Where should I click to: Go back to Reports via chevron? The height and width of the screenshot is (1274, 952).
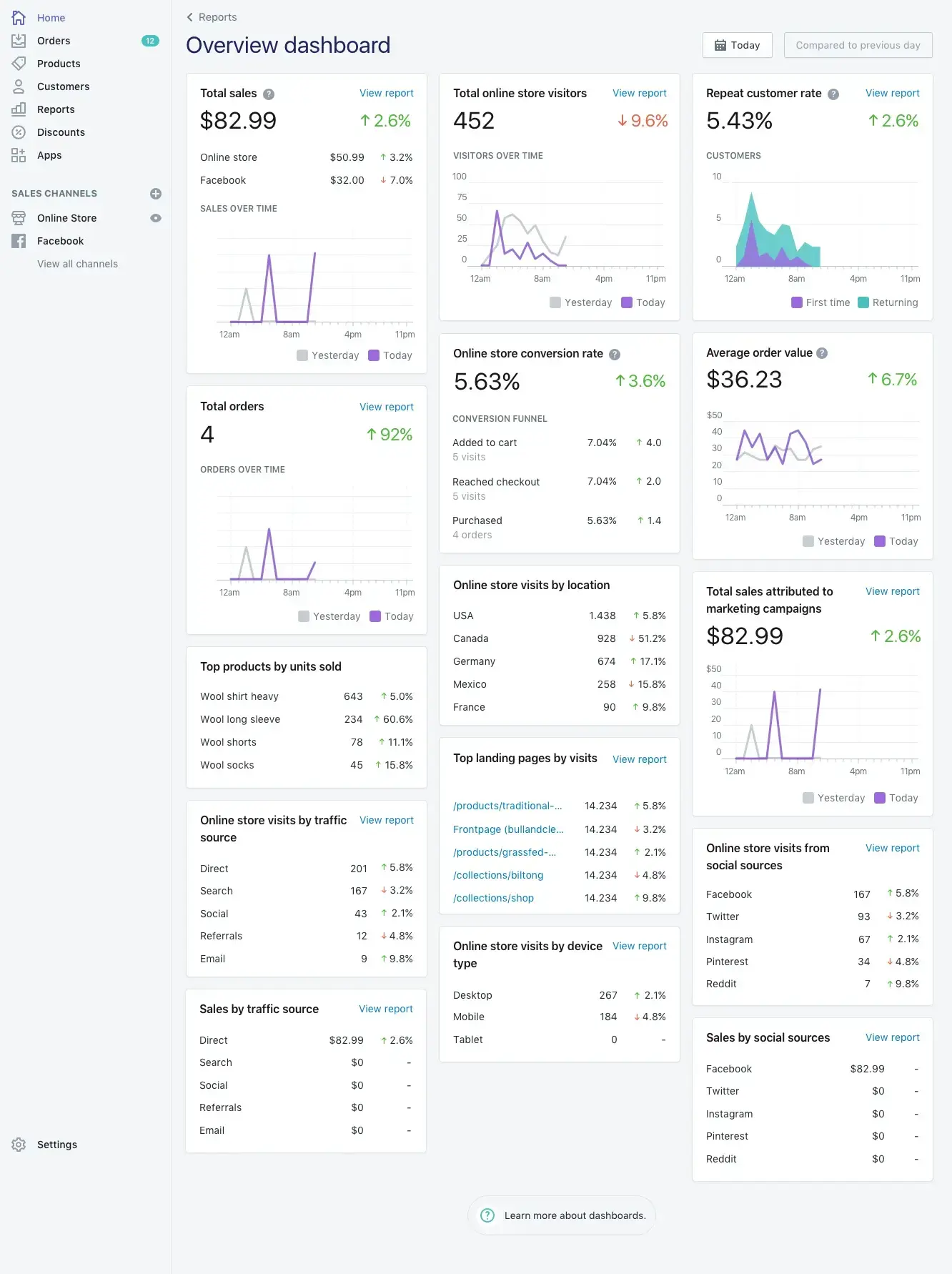190,17
